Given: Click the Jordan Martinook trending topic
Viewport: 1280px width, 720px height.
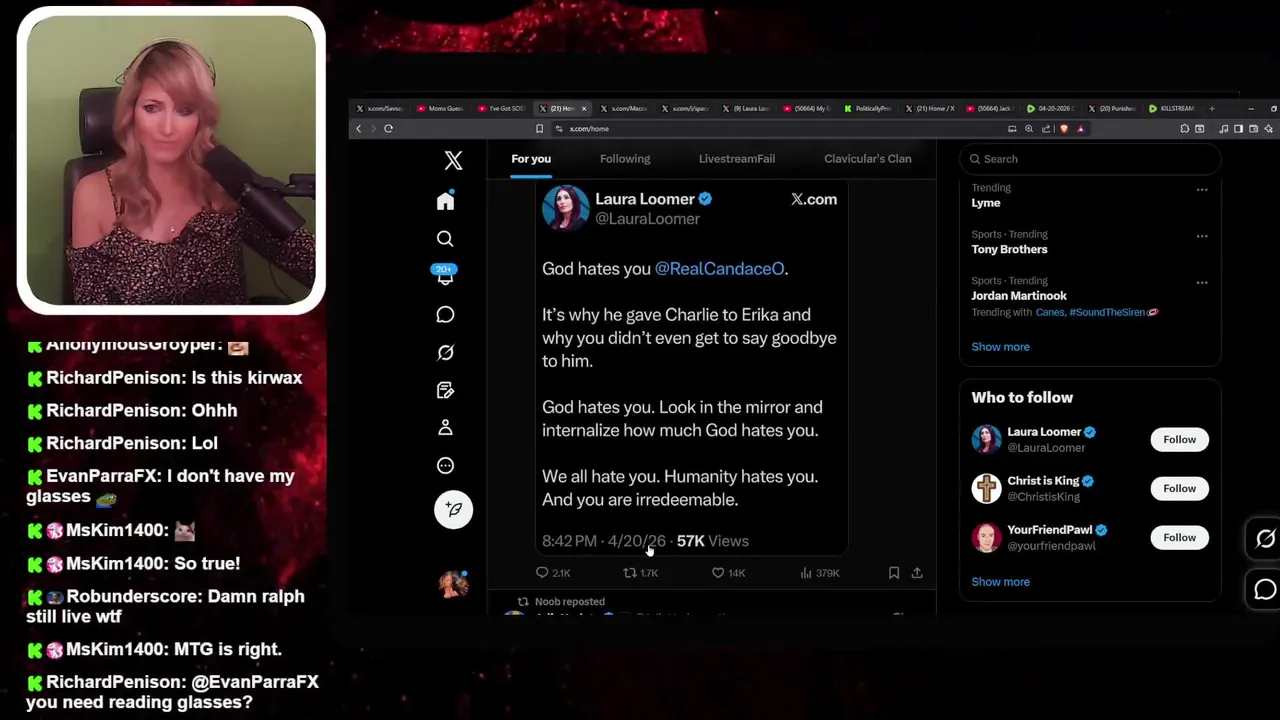Looking at the screenshot, I should pos(1019,296).
